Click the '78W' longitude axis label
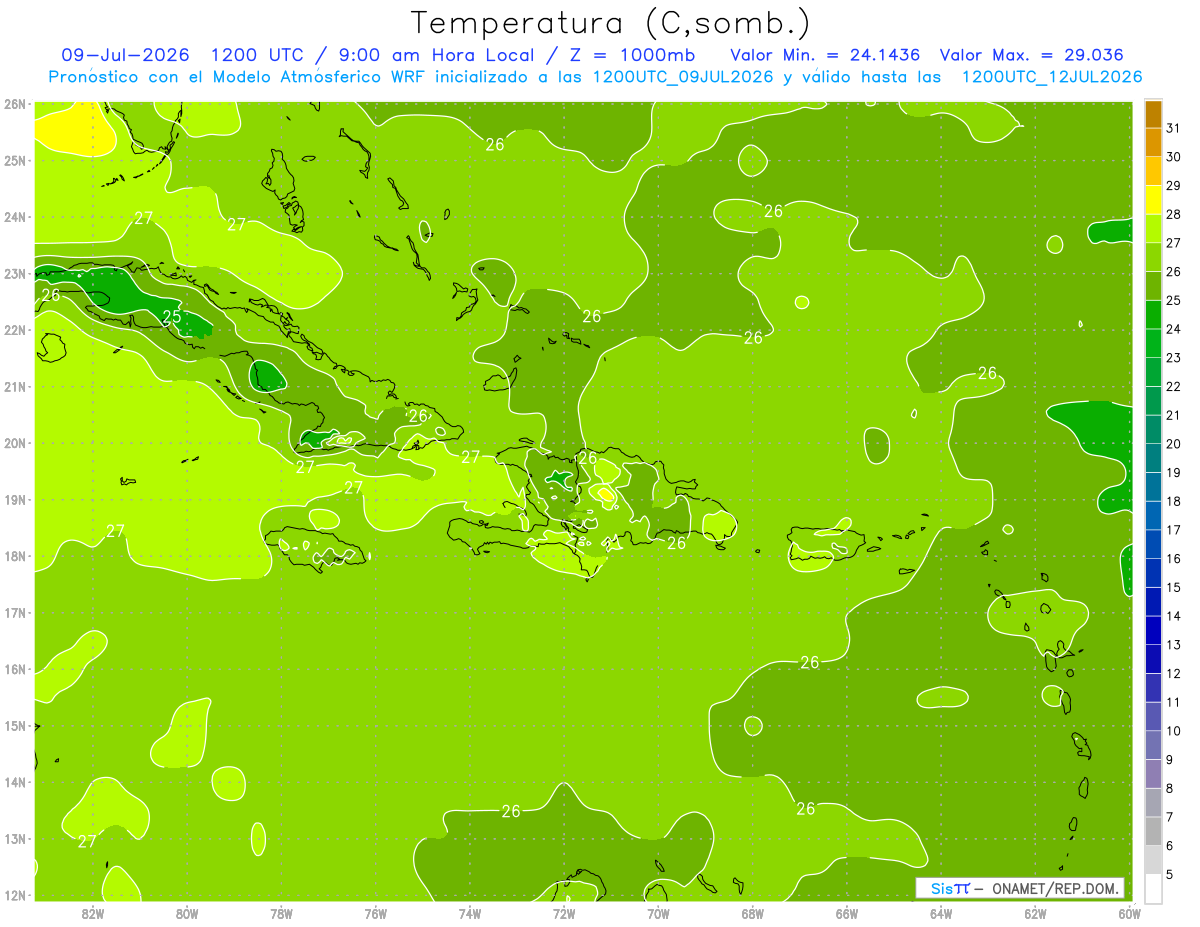Image resolution: width=1200 pixels, height=927 pixels. pos(281,913)
